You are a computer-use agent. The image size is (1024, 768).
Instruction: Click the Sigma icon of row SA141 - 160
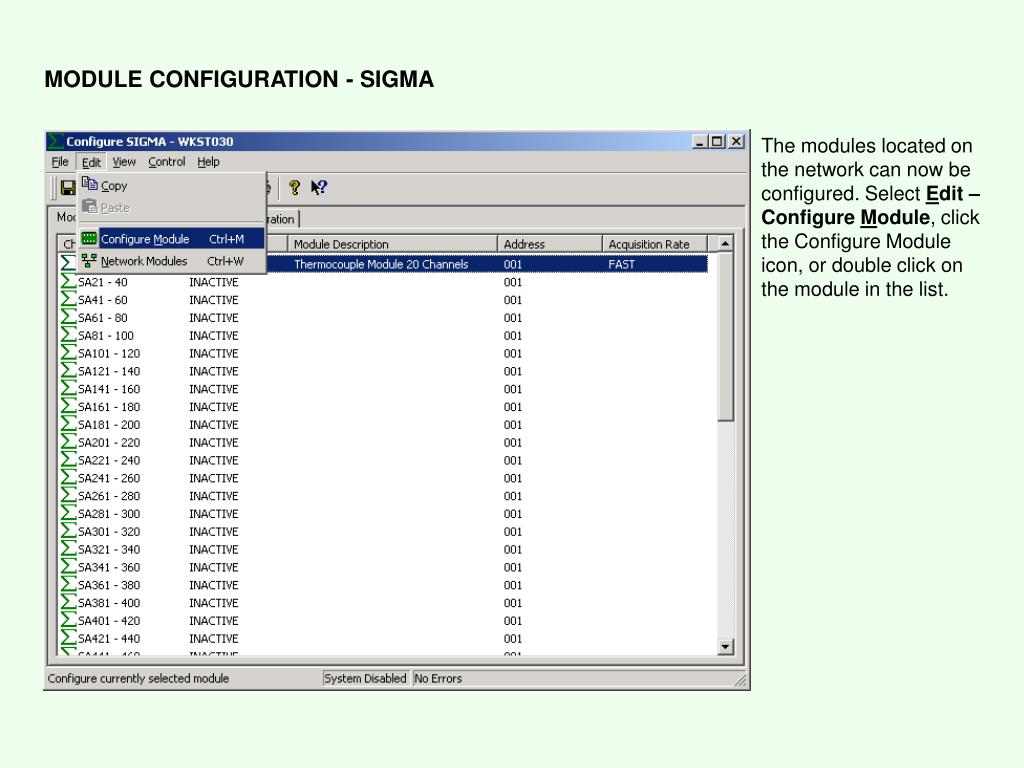69,389
